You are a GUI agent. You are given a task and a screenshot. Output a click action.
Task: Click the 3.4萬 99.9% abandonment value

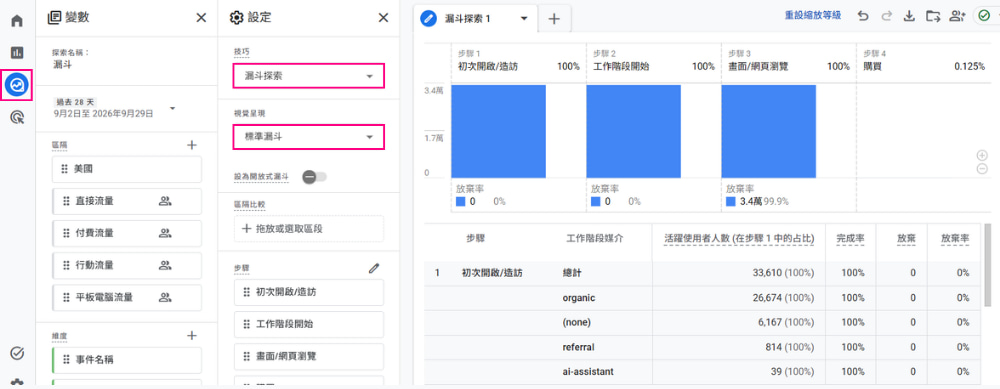click(763, 202)
